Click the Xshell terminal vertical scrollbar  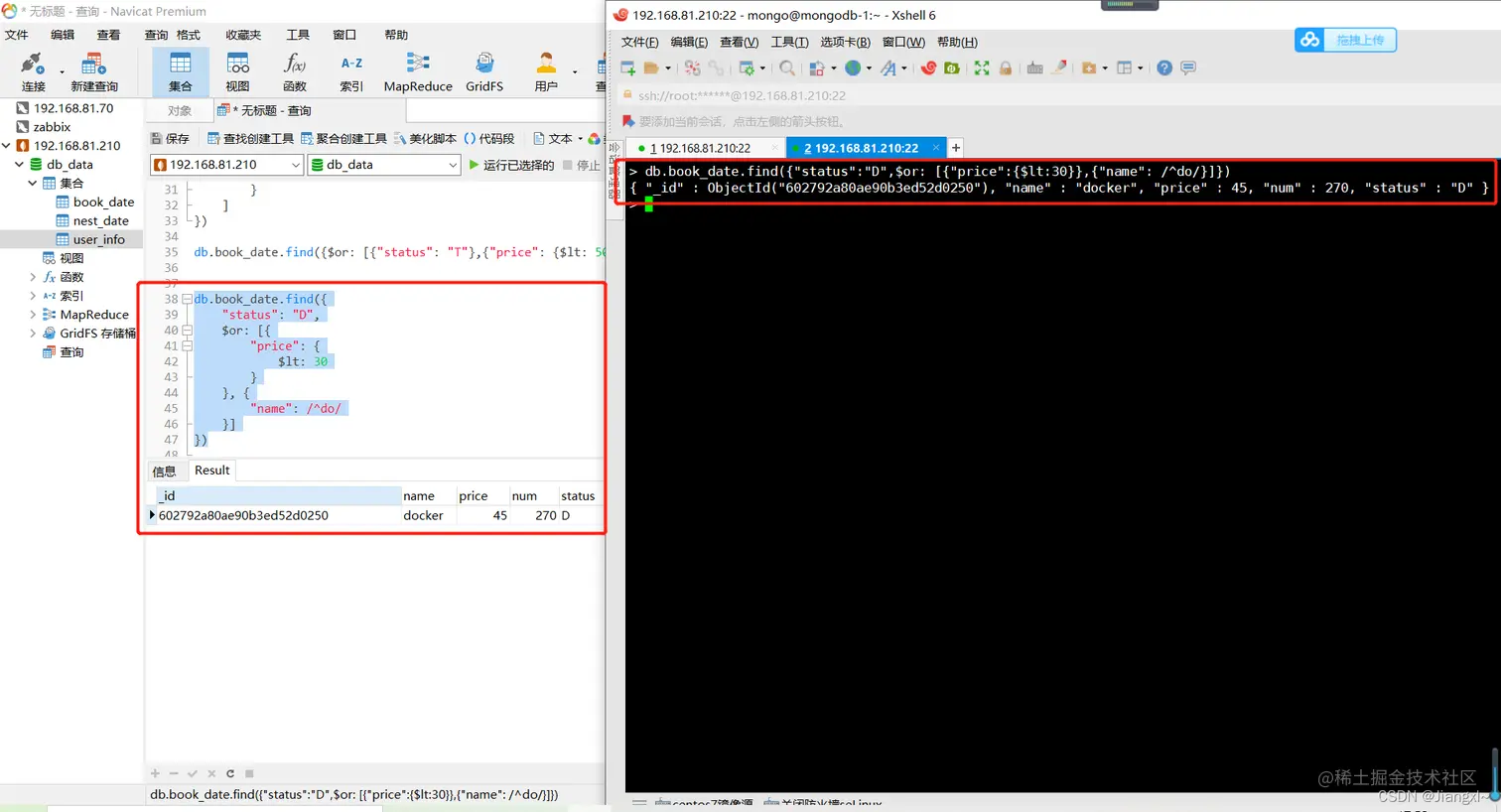click(x=1494, y=774)
